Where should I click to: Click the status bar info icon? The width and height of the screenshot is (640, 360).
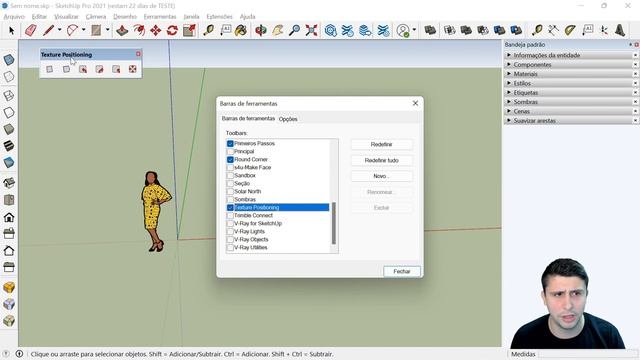19,353
